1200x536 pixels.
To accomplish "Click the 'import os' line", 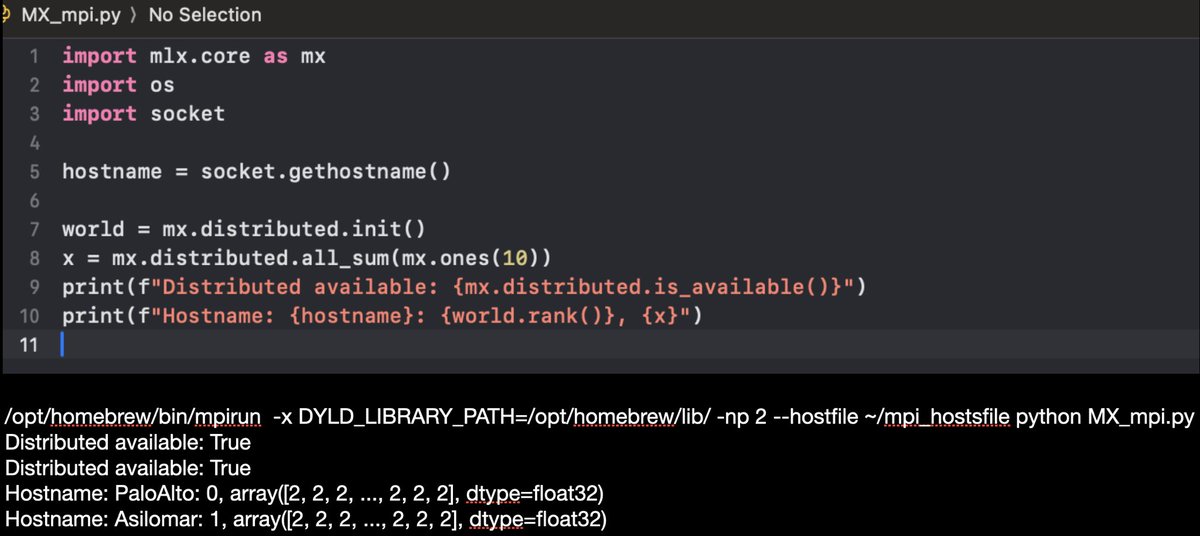I will point(118,85).
